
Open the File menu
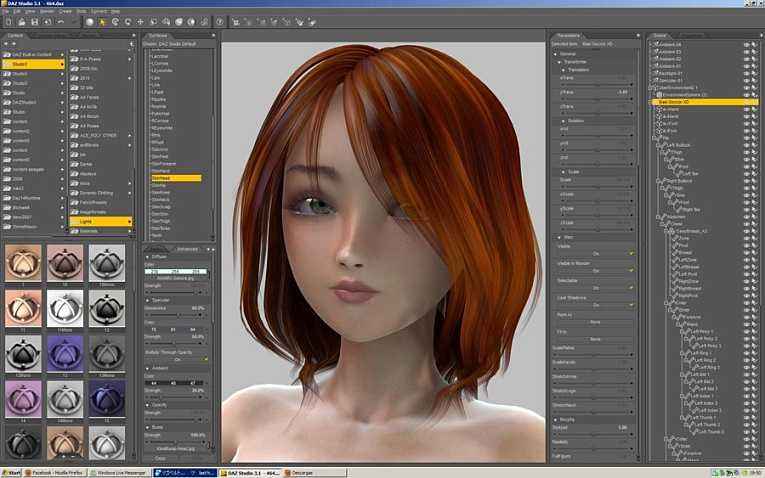point(6,11)
